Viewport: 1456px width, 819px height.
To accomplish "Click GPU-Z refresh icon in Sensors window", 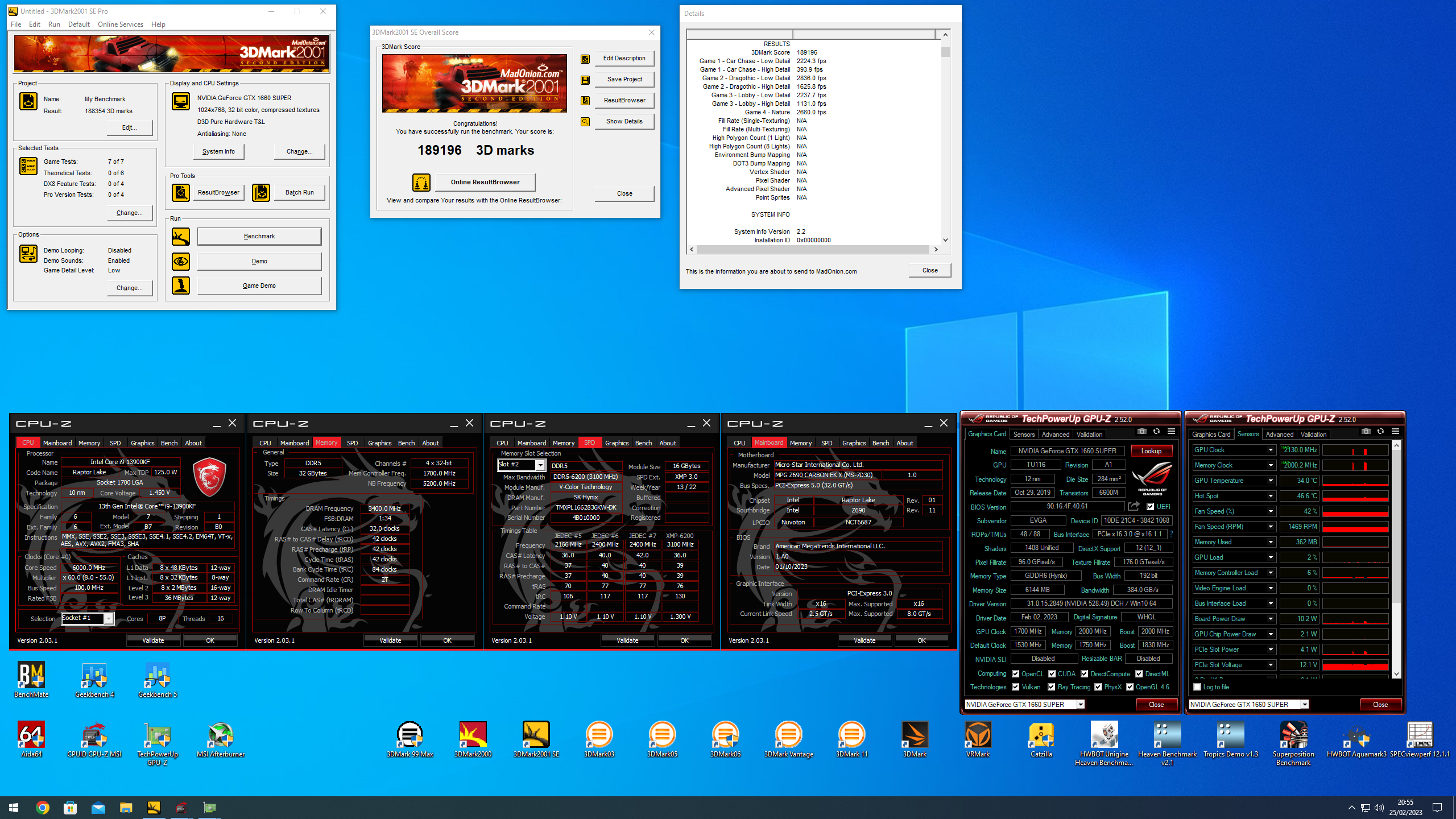I will pyautogui.click(x=1380, y=432).
